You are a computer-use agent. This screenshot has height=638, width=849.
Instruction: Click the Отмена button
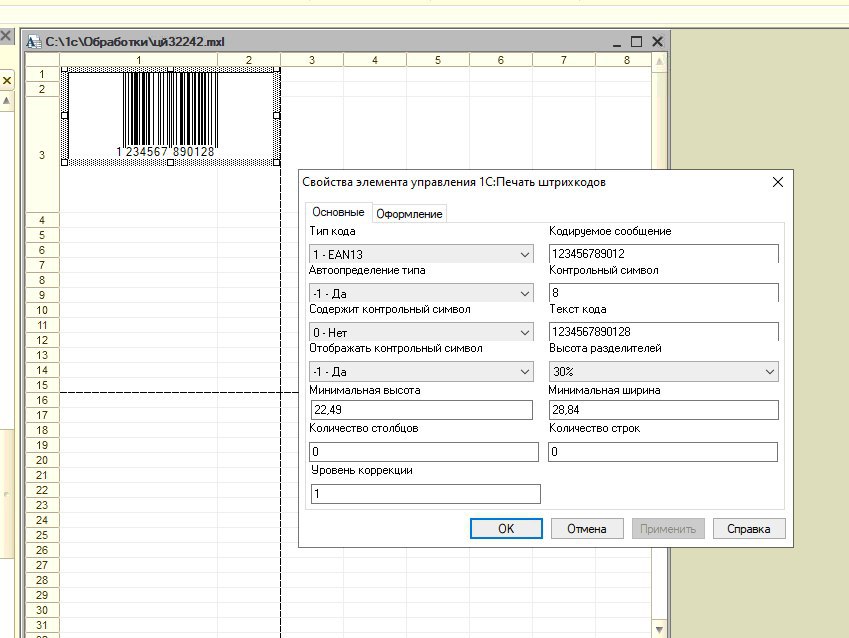[587, 529]
